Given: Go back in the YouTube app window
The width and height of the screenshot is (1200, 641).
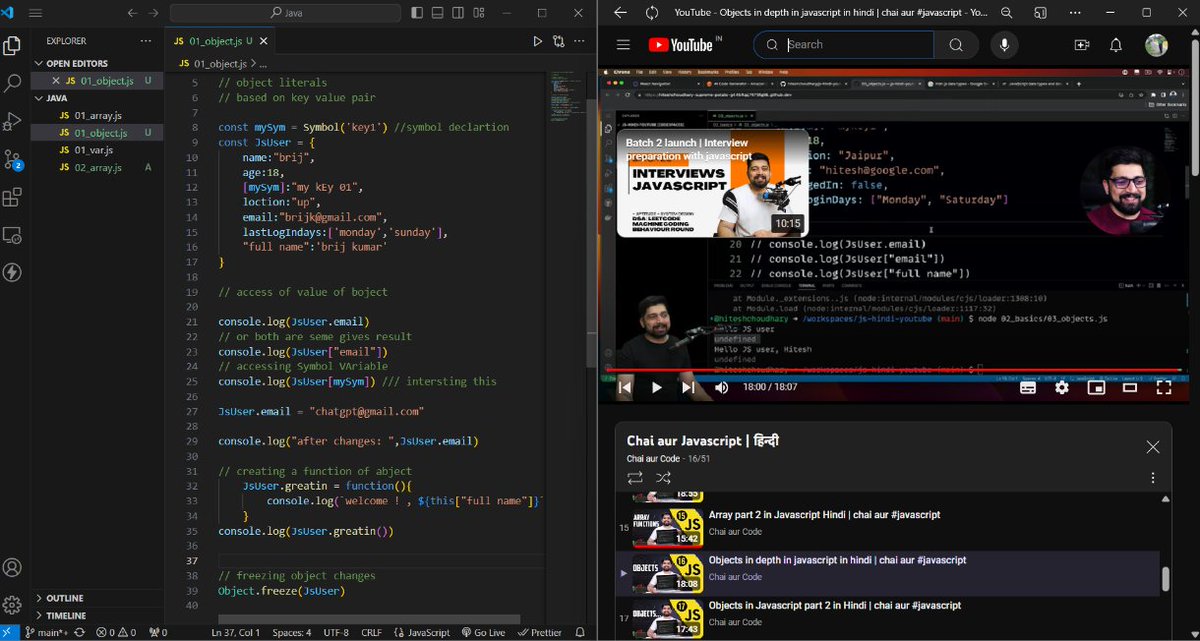Looking at the screenshot, I should point(620,13).
